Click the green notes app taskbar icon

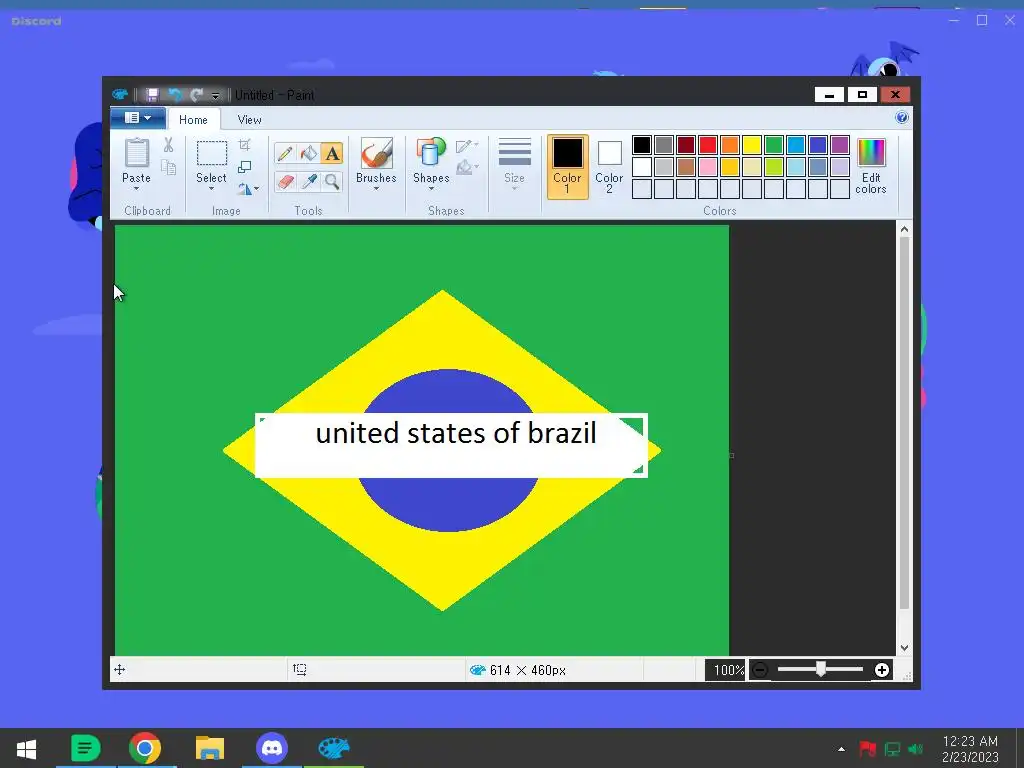(85, 748)
